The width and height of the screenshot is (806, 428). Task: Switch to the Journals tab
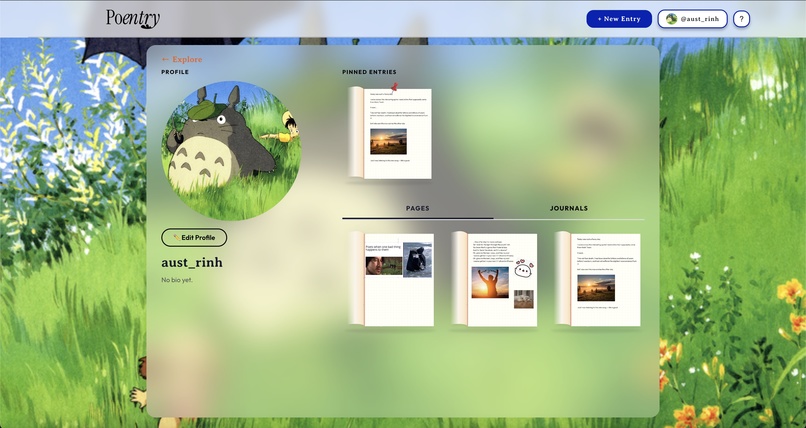click(x=569, y=209)
